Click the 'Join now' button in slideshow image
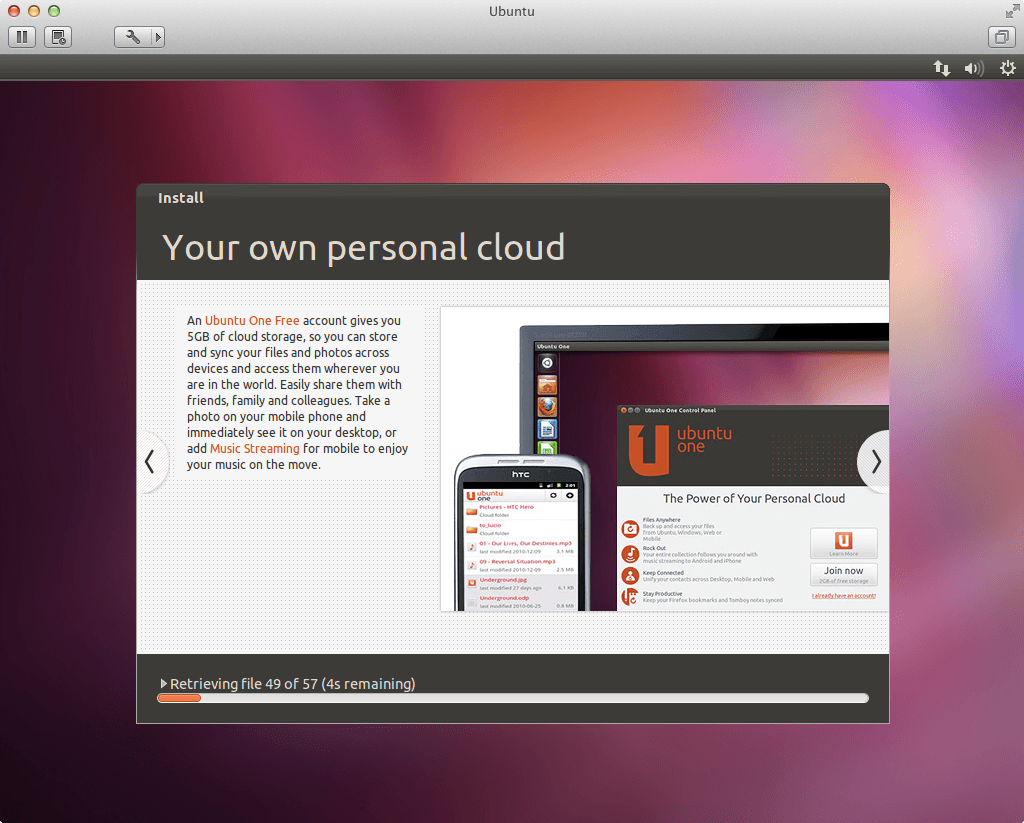This screenshot has width=1024, height=823. coord(843,574)
